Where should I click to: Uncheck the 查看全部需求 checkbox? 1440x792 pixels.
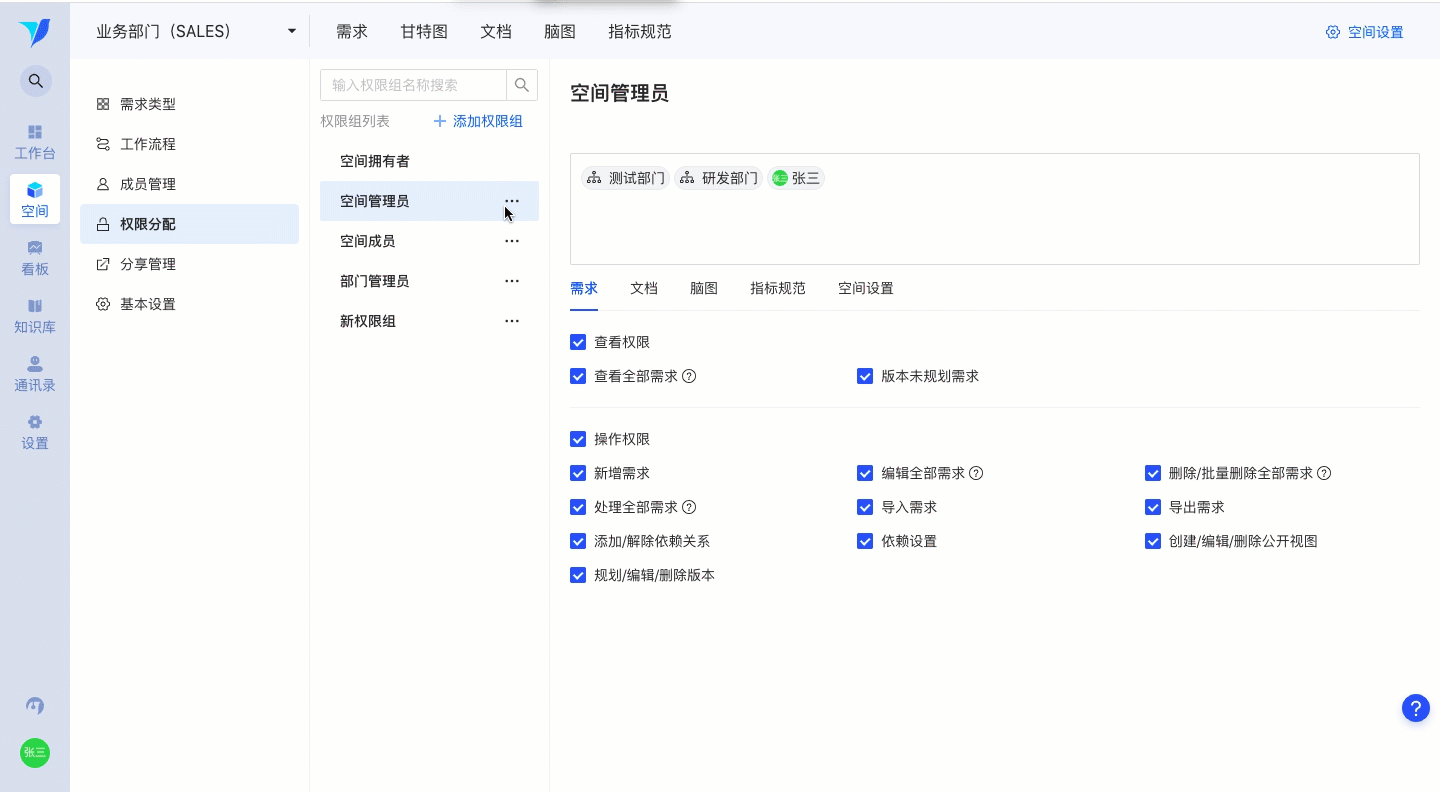[578, 376]
